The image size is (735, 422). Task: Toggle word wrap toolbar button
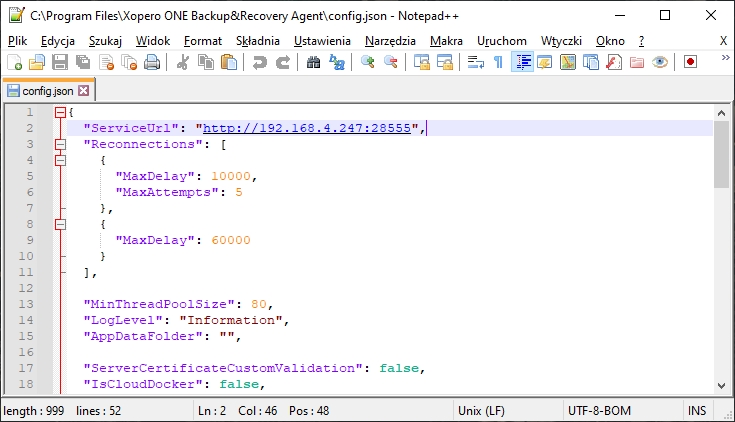[475, 62]
